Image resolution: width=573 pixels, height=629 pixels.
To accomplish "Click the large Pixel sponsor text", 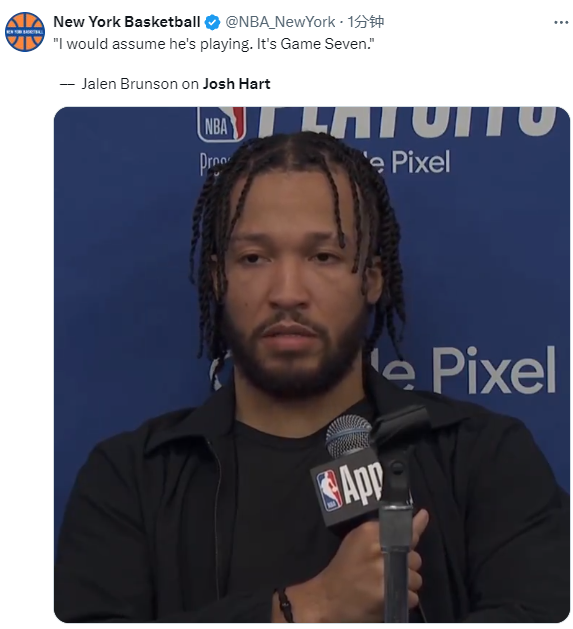I will 494,371.
